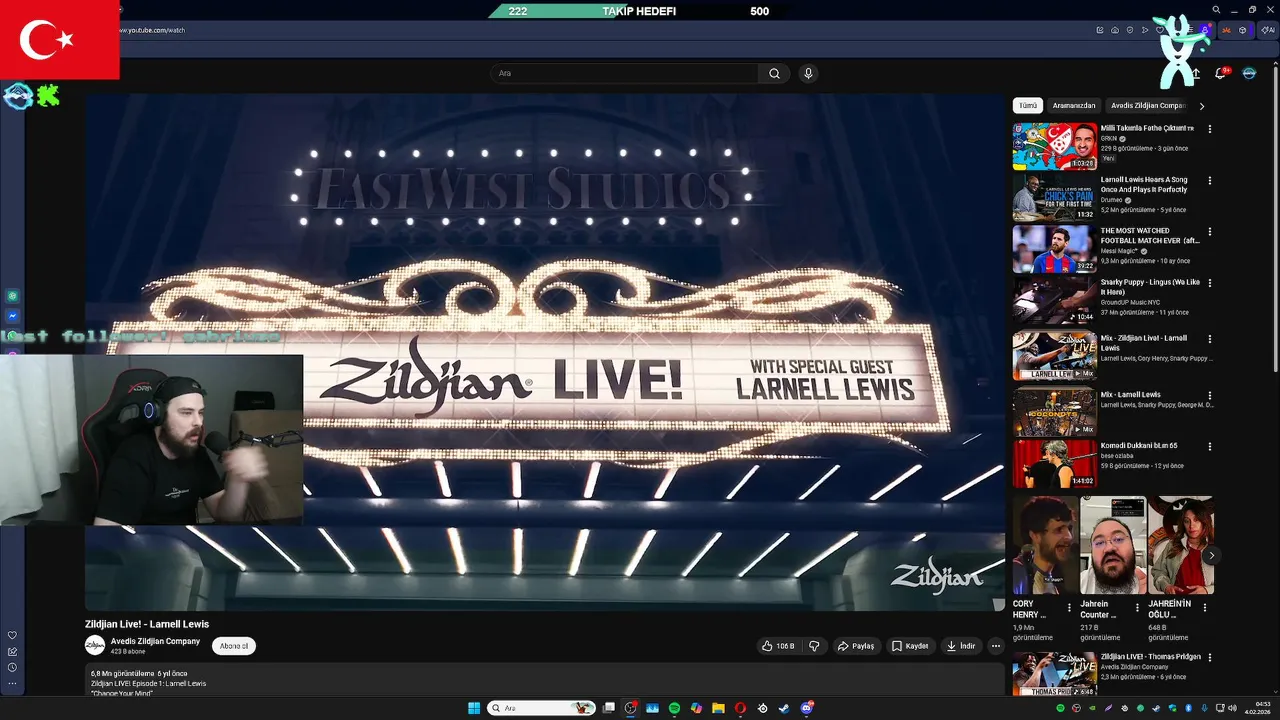Open heart bookmarks icon in sidebar
Screen dimensions: 1280x720
coord(12,635)
